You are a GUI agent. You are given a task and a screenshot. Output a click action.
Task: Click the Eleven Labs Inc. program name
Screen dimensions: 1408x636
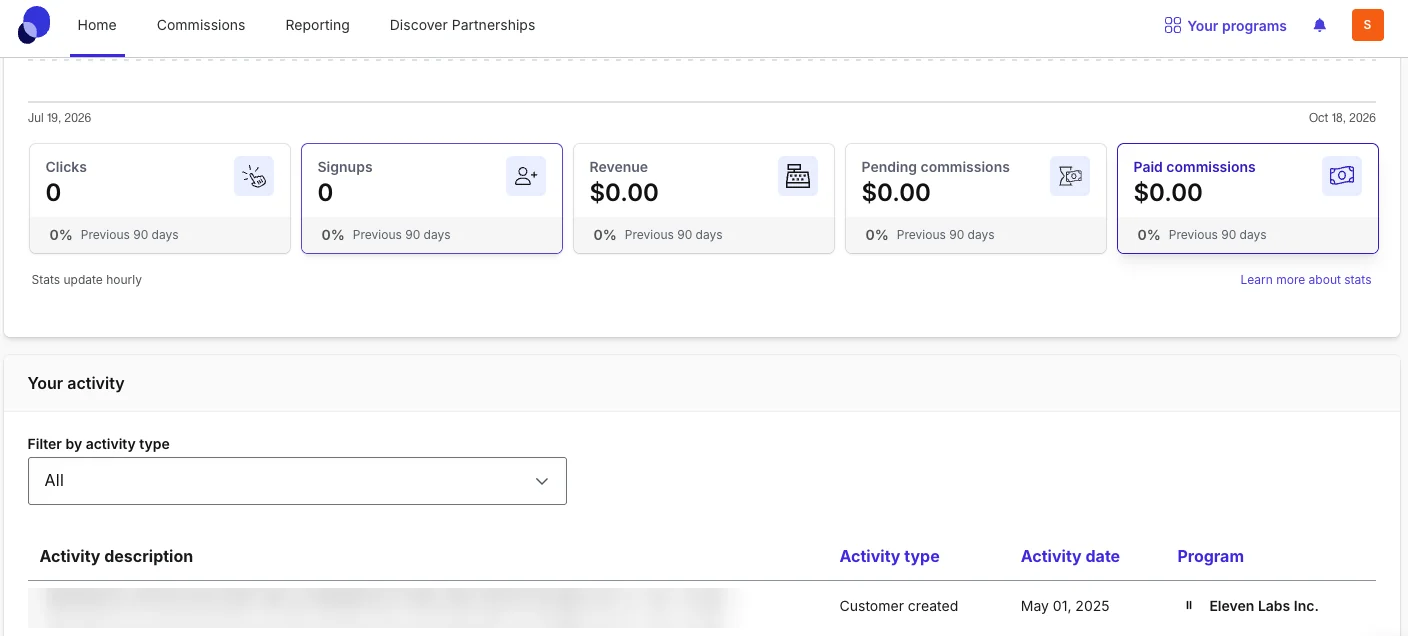pos(1264,606)
